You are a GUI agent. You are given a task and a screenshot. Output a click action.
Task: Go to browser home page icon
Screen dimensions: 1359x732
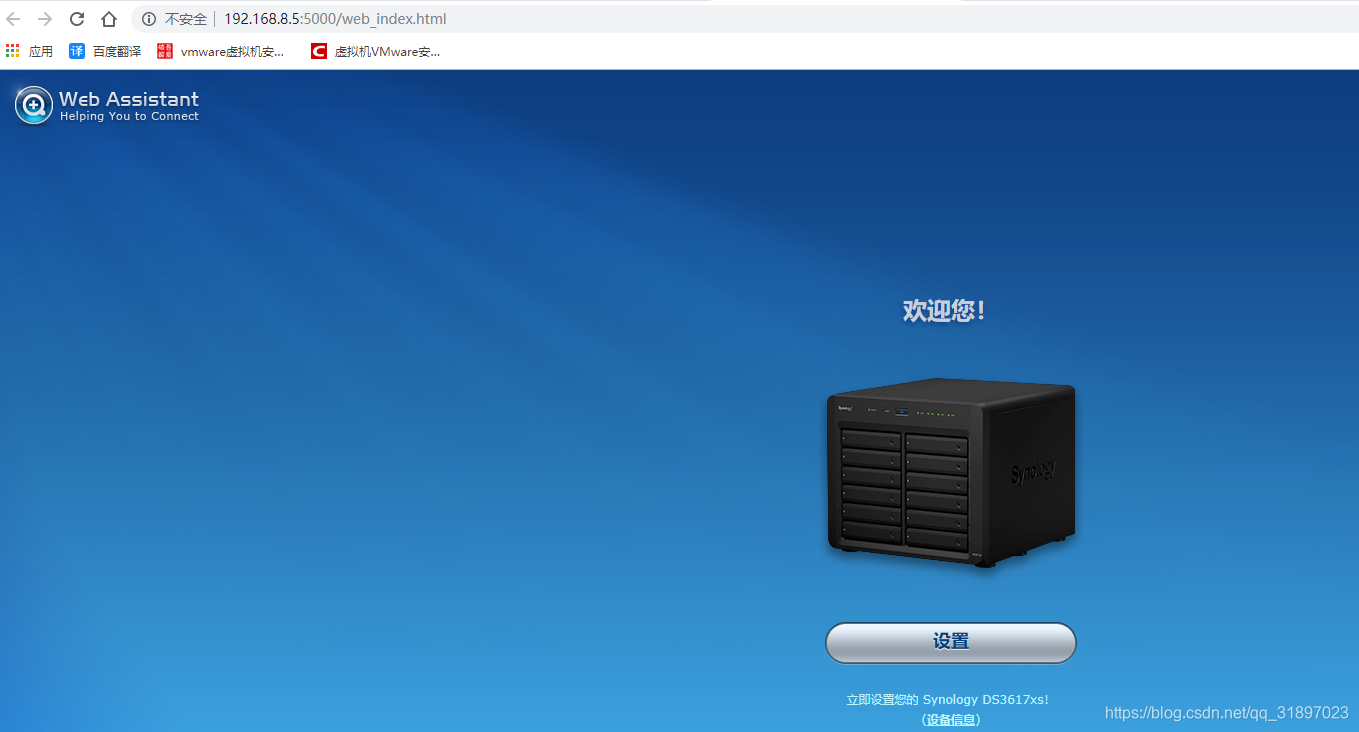click(x=109, y=19)
